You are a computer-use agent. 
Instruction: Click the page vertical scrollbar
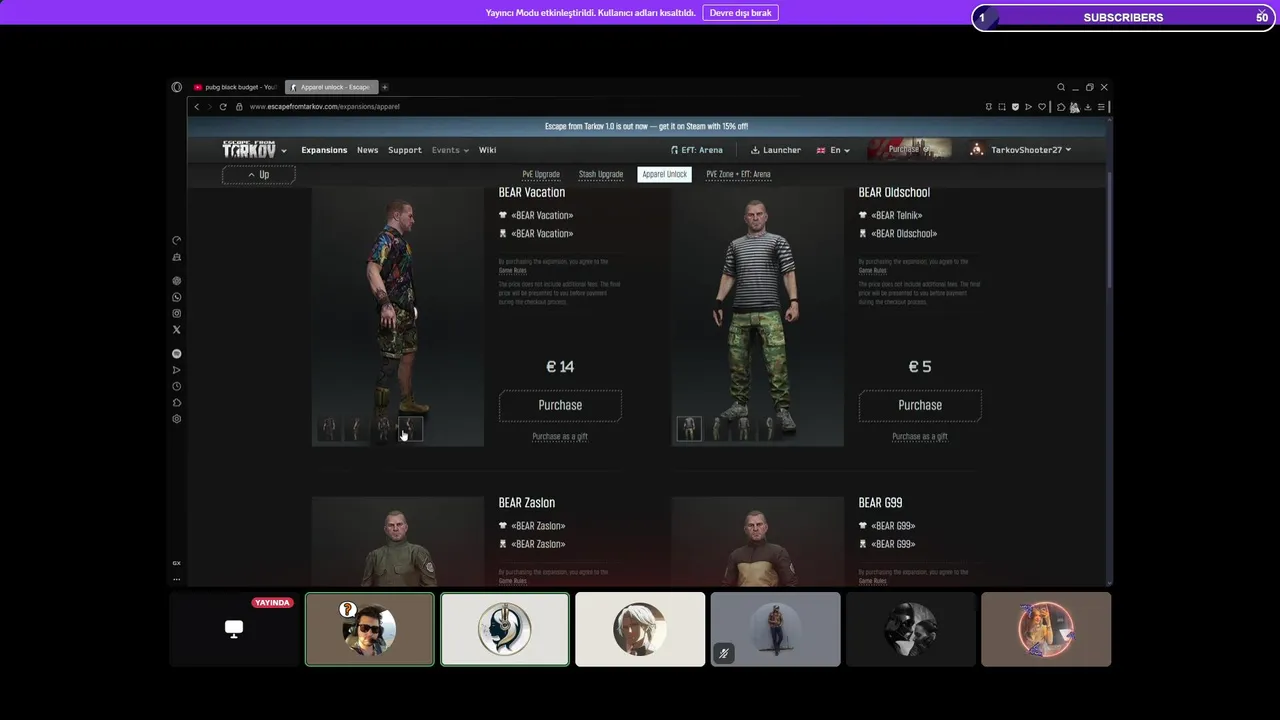point(1109,230)
